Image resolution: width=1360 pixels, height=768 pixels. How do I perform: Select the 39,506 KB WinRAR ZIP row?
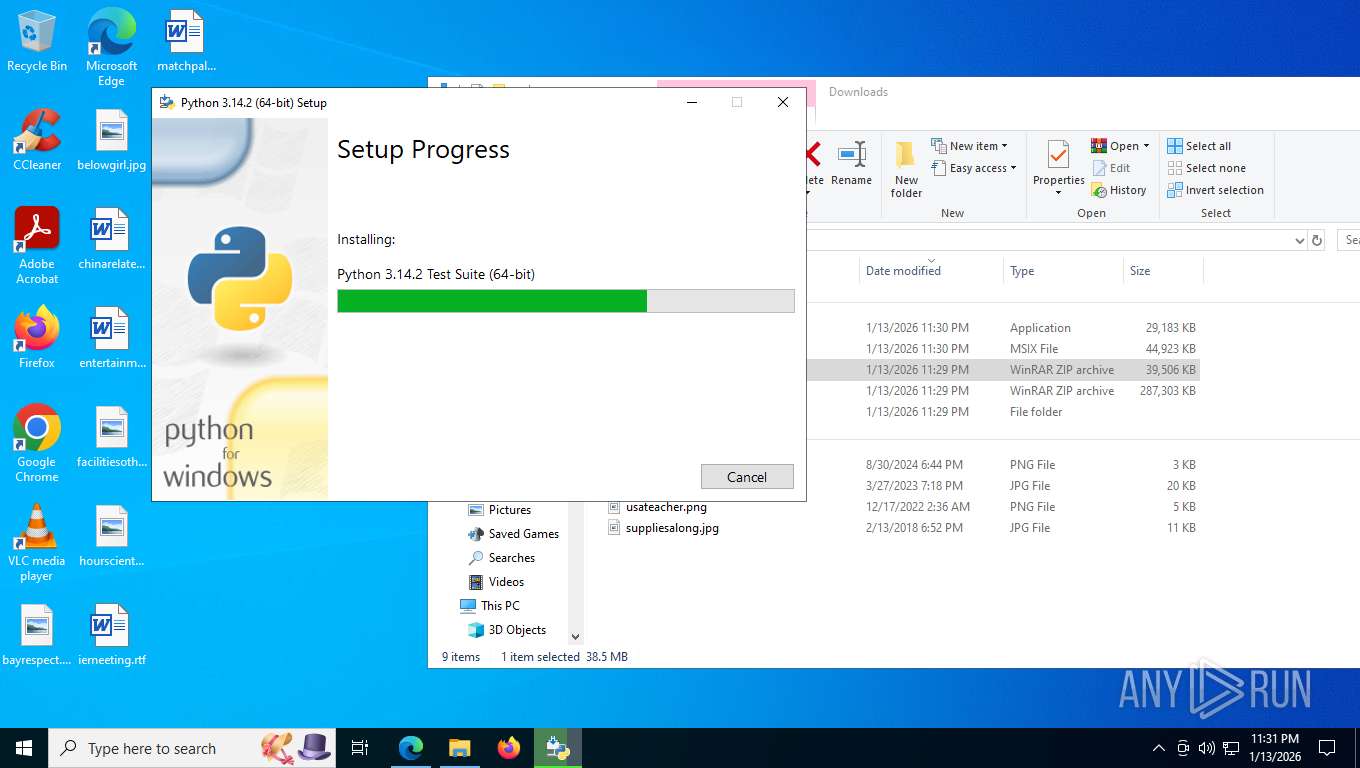pyautogui.click(x=1002, y=370)
